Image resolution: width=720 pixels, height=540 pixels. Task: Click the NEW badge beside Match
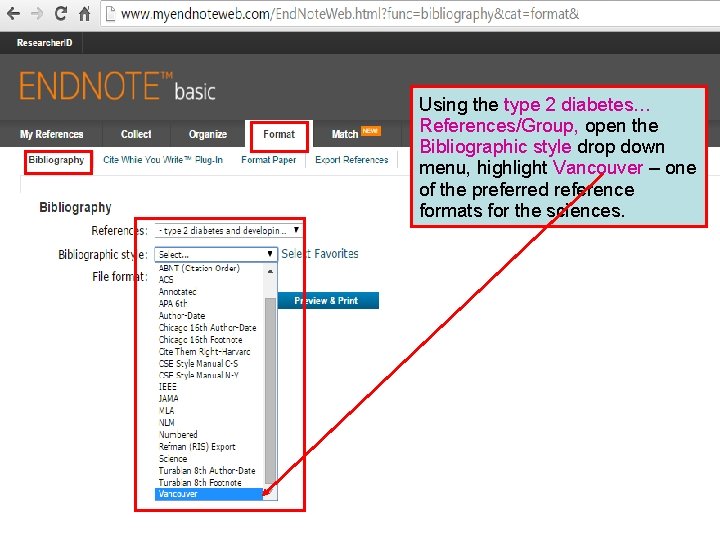tap(370, 131)
